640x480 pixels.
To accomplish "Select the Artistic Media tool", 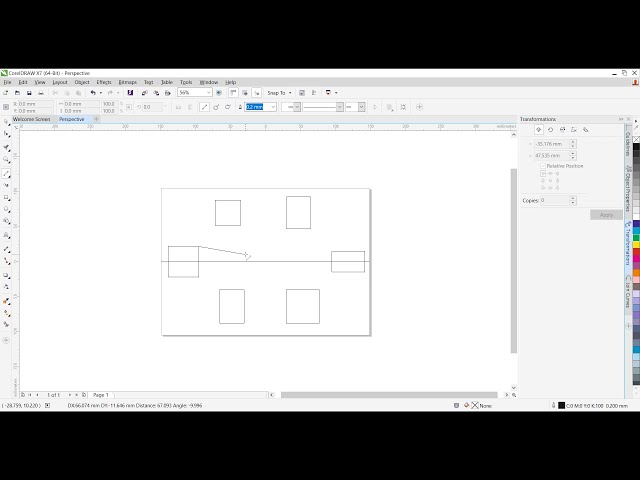I will click(x=6, y=186).
